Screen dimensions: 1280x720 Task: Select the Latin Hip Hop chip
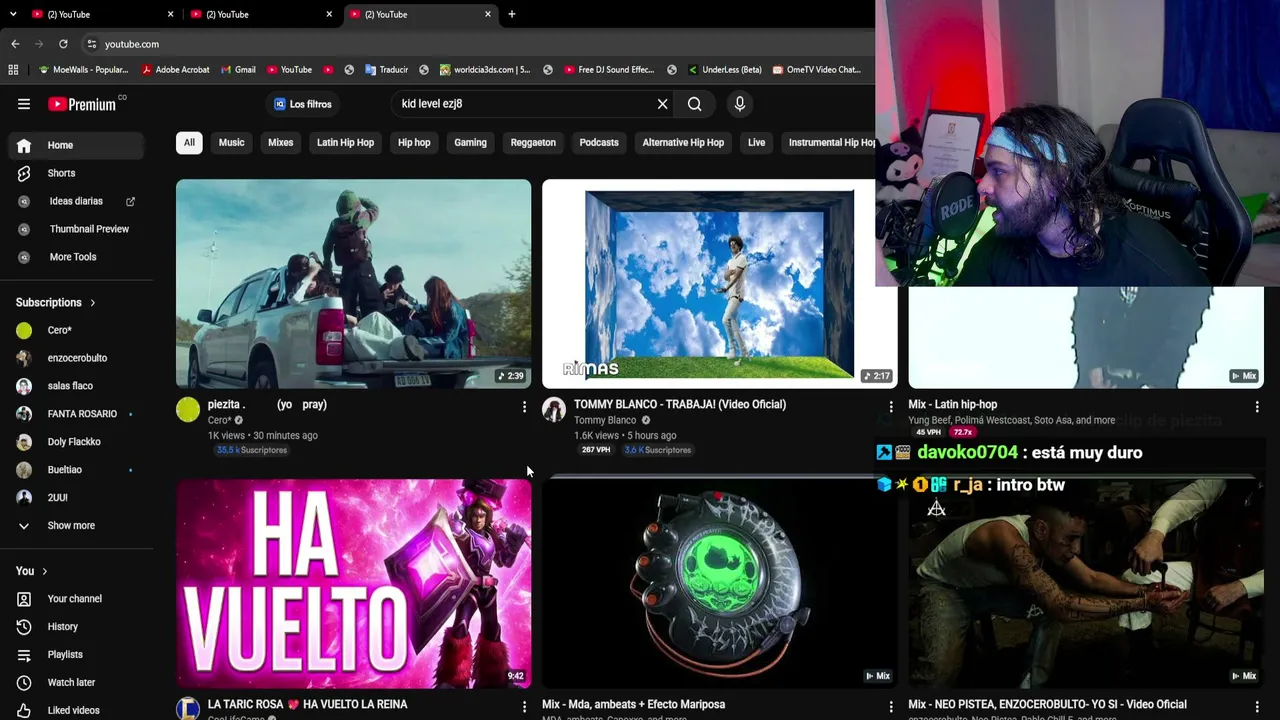[345, 143]
